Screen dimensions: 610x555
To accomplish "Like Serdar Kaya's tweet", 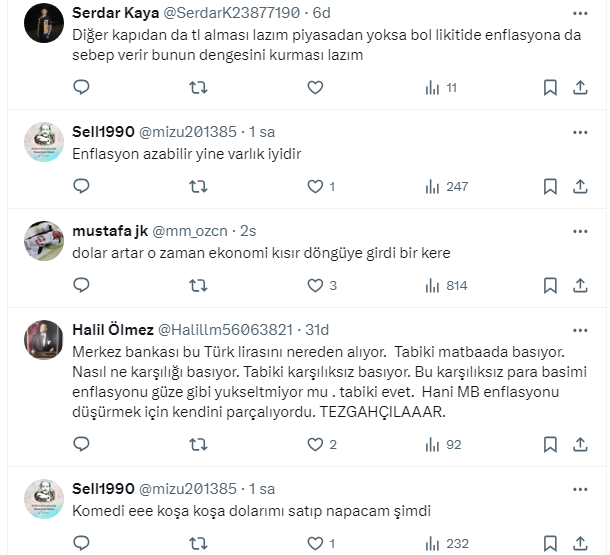I will pyautogui.click(x=315, y=88).
